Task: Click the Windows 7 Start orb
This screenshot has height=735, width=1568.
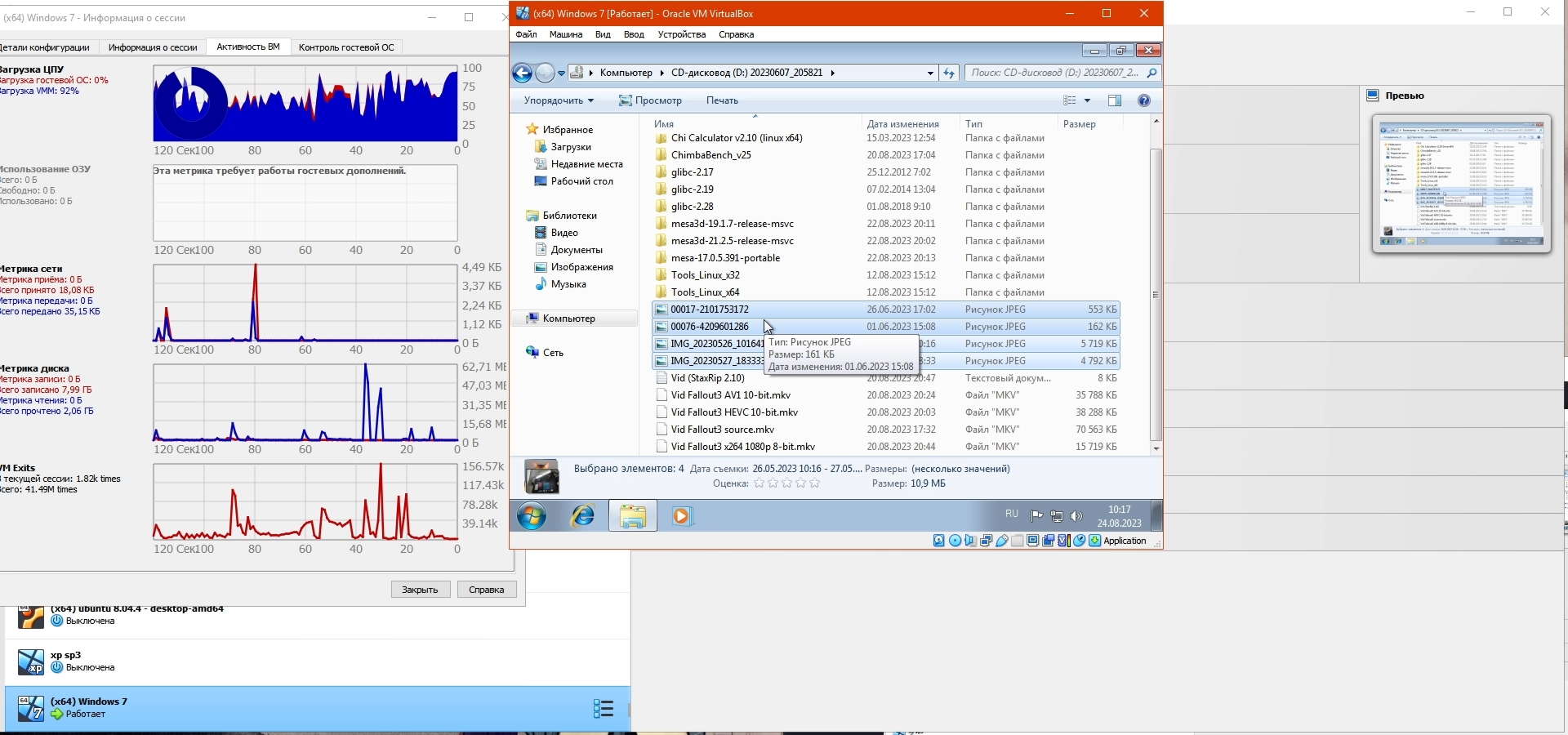Action: click(x=532, y=516)
